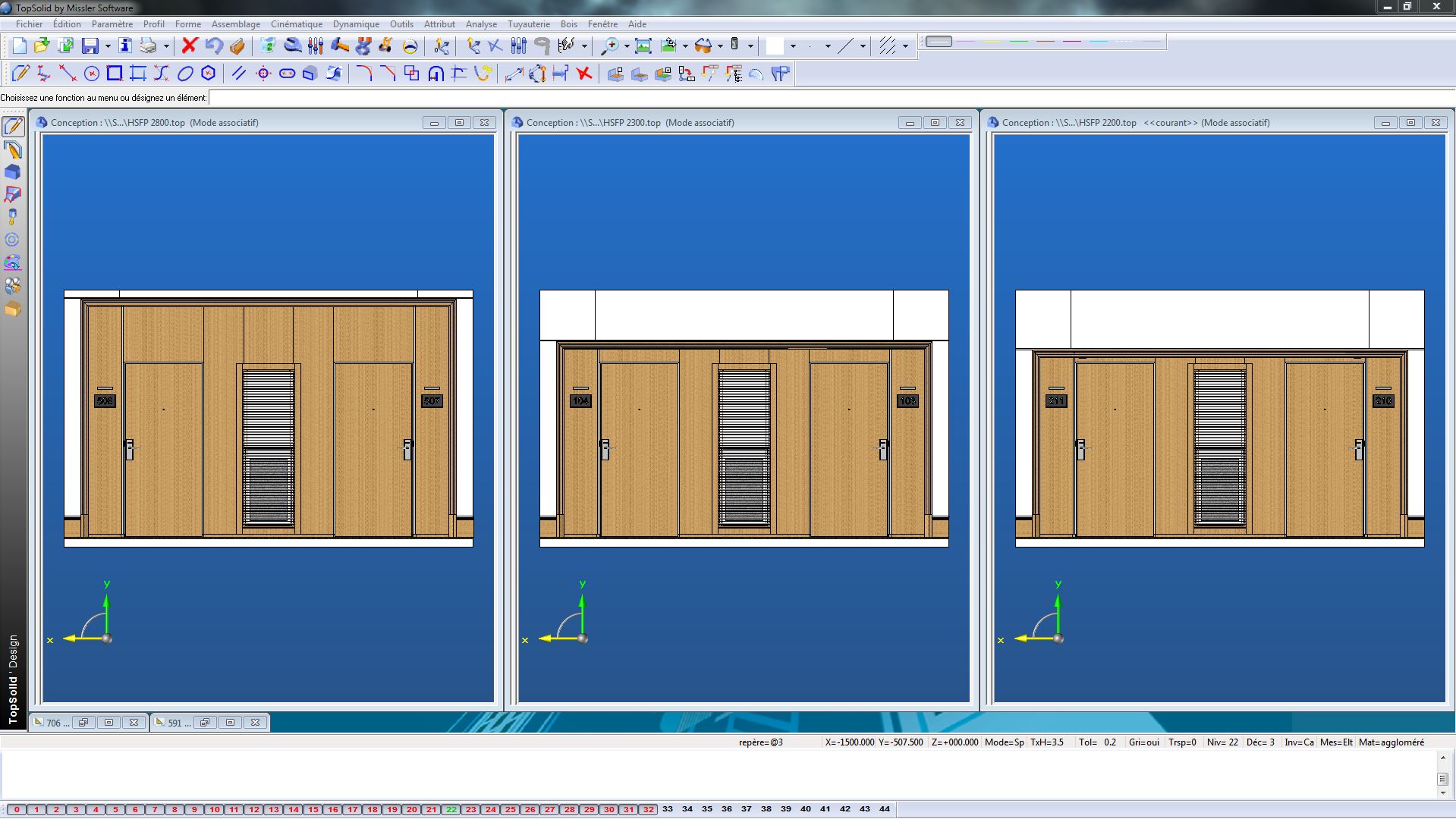This screenshot has width=1456, height=819.
Task: Select the Ellipse tool
Action: pyautogui.click(x=185, y=74)
